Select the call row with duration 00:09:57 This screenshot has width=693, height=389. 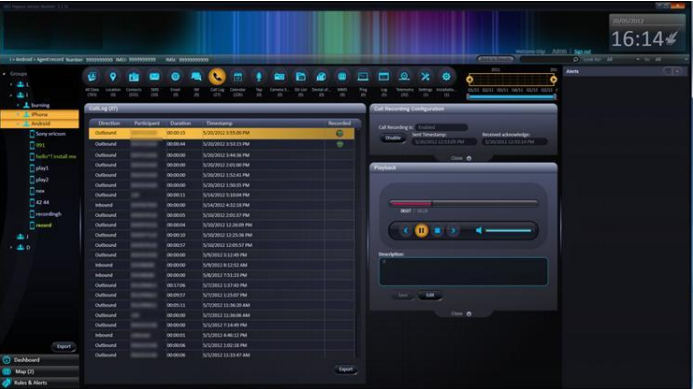pyautogui.click(x=221, y=295)
